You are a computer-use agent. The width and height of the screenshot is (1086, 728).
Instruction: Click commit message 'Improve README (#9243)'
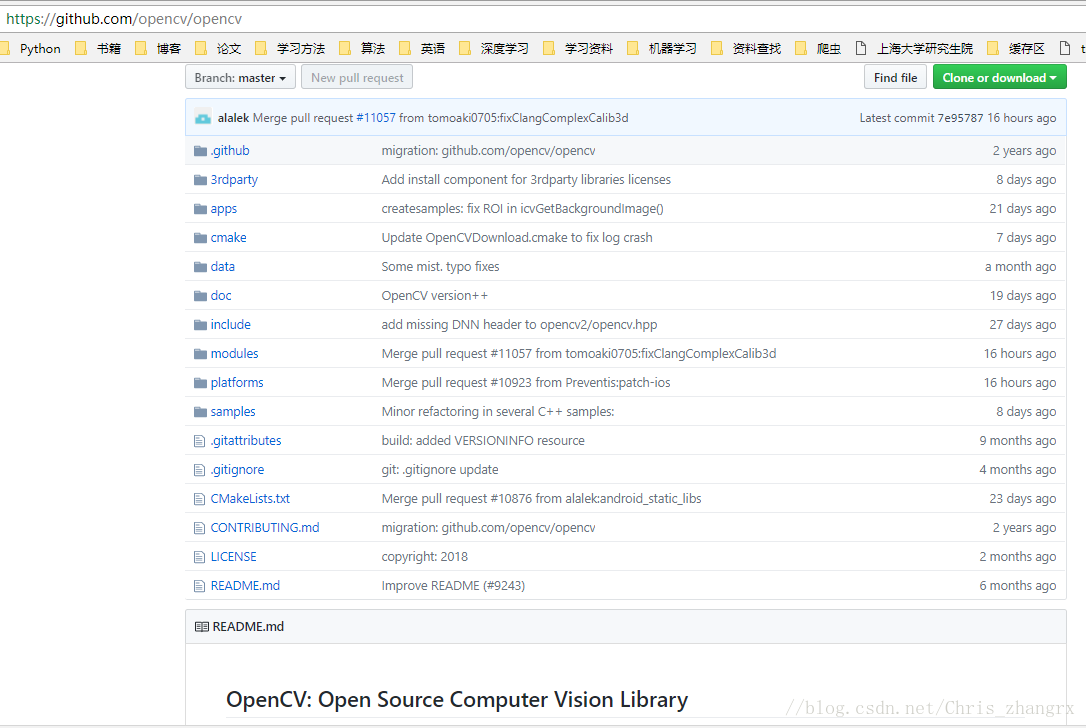click(453, 586)
